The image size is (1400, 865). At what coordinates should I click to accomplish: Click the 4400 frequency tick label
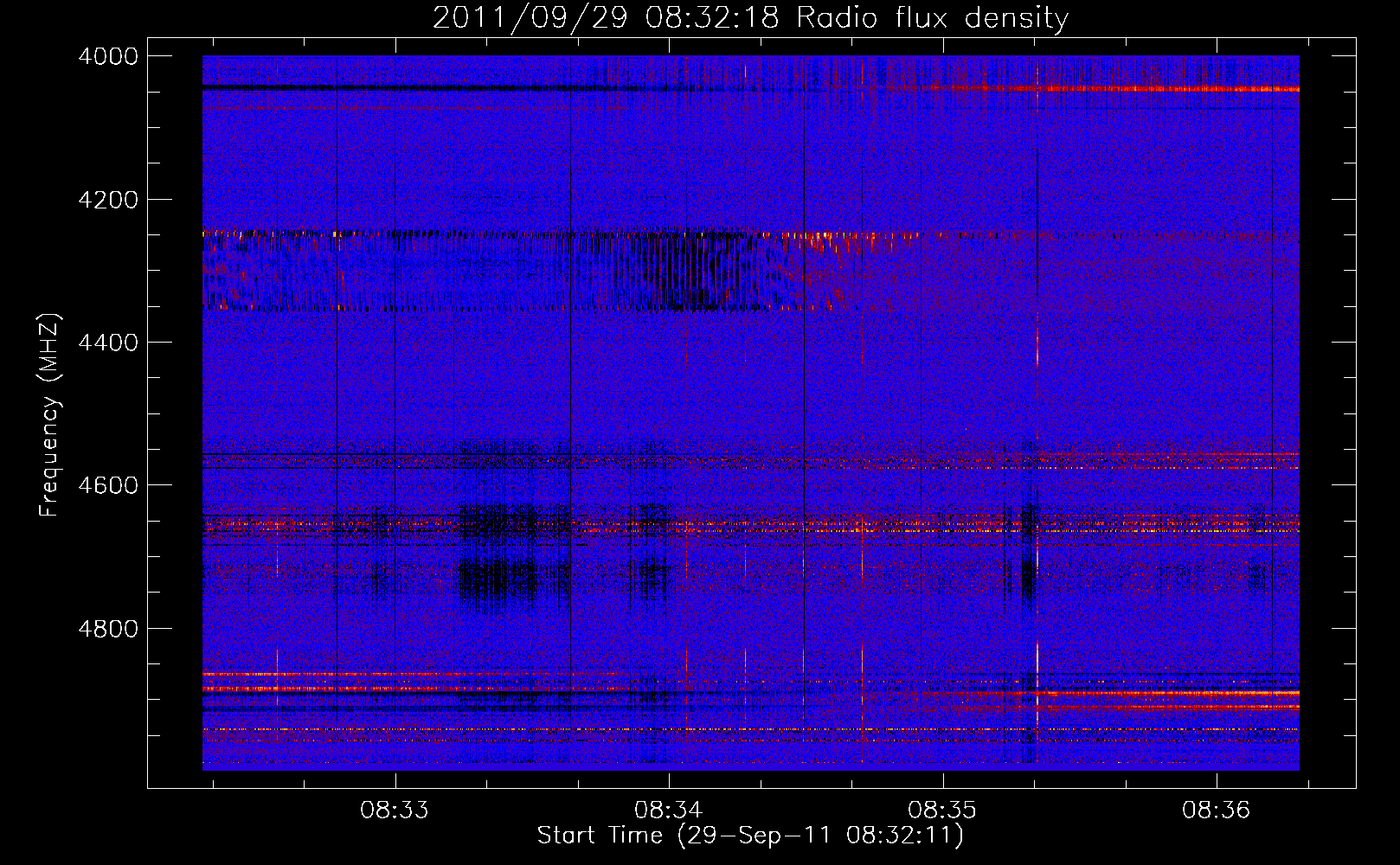pos(108,343)
